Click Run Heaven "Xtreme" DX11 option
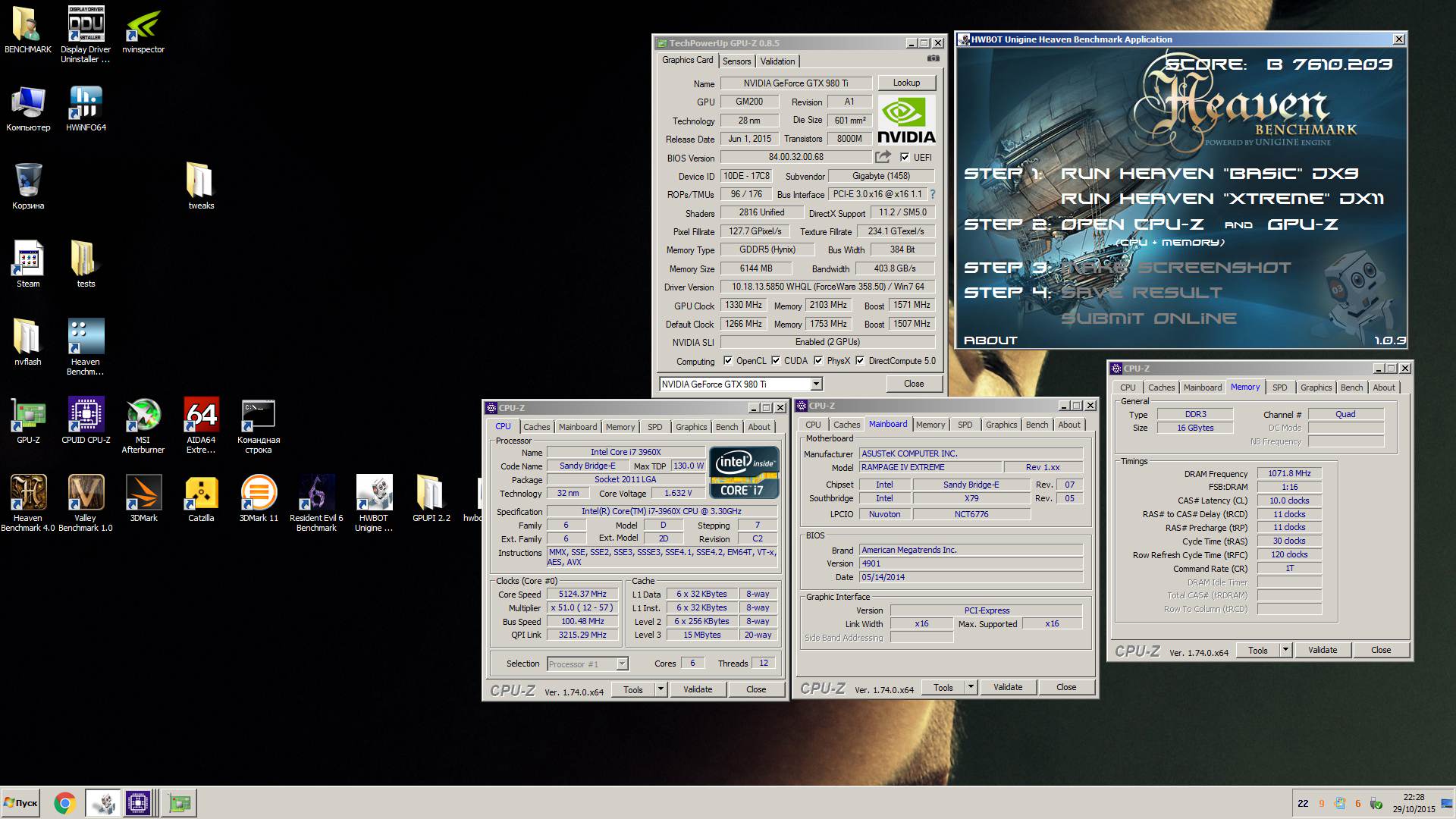The width and height of the screenshot is (1456, 819). [x=1222, y=199]
